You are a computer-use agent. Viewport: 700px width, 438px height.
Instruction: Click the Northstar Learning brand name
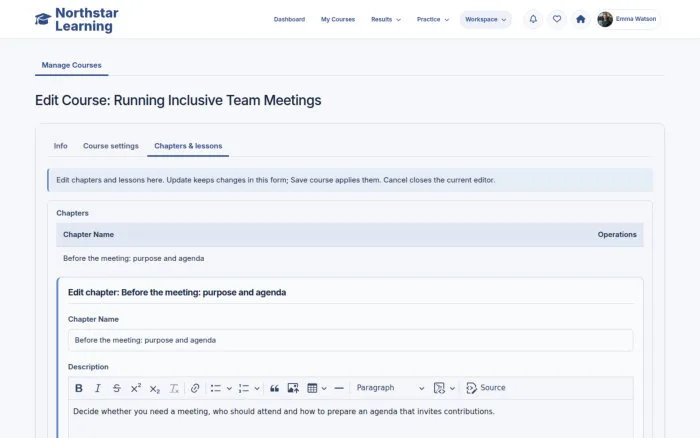87,19
